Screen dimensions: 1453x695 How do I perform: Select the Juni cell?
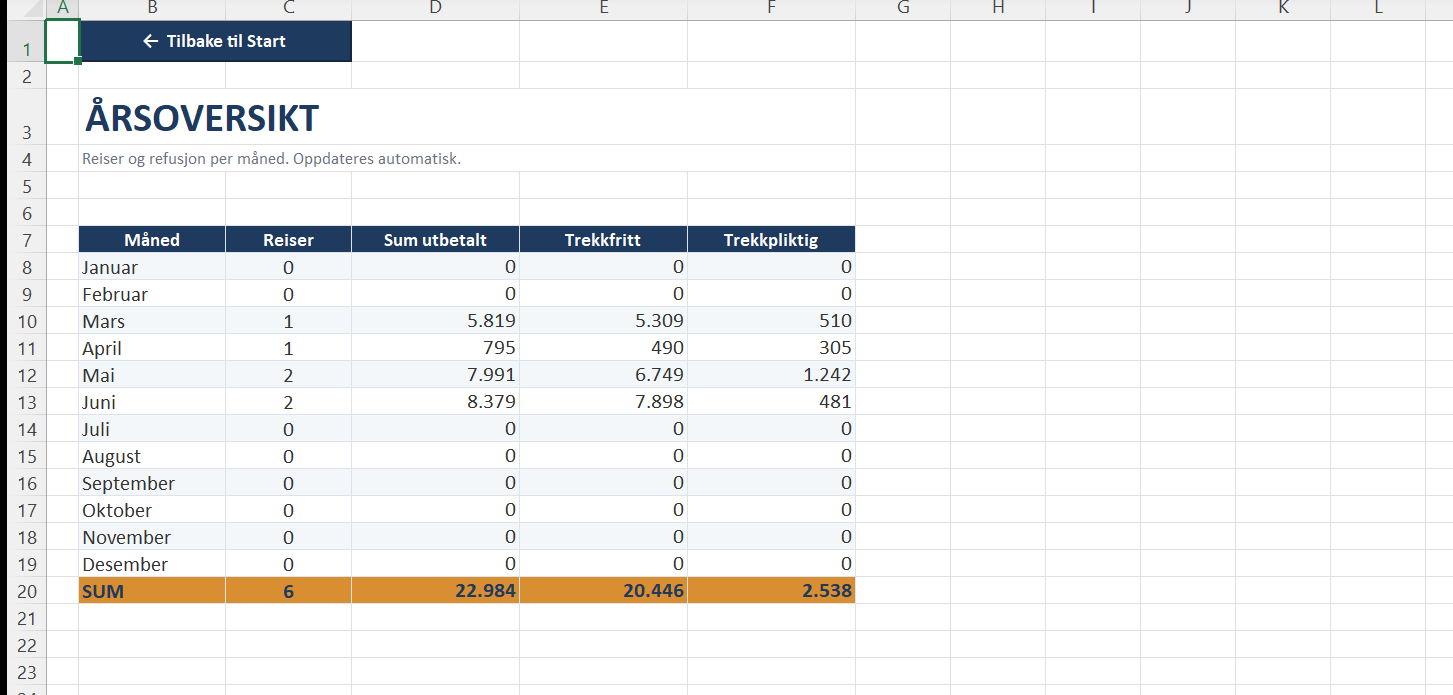152,402
